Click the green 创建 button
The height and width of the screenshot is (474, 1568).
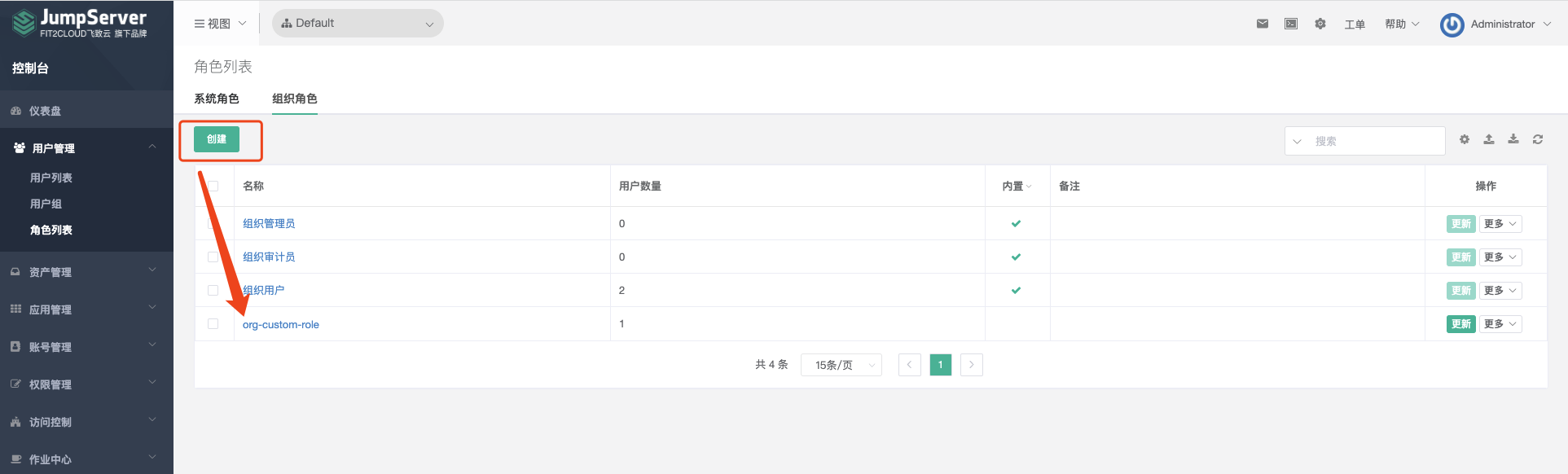(x=217, y=139)
